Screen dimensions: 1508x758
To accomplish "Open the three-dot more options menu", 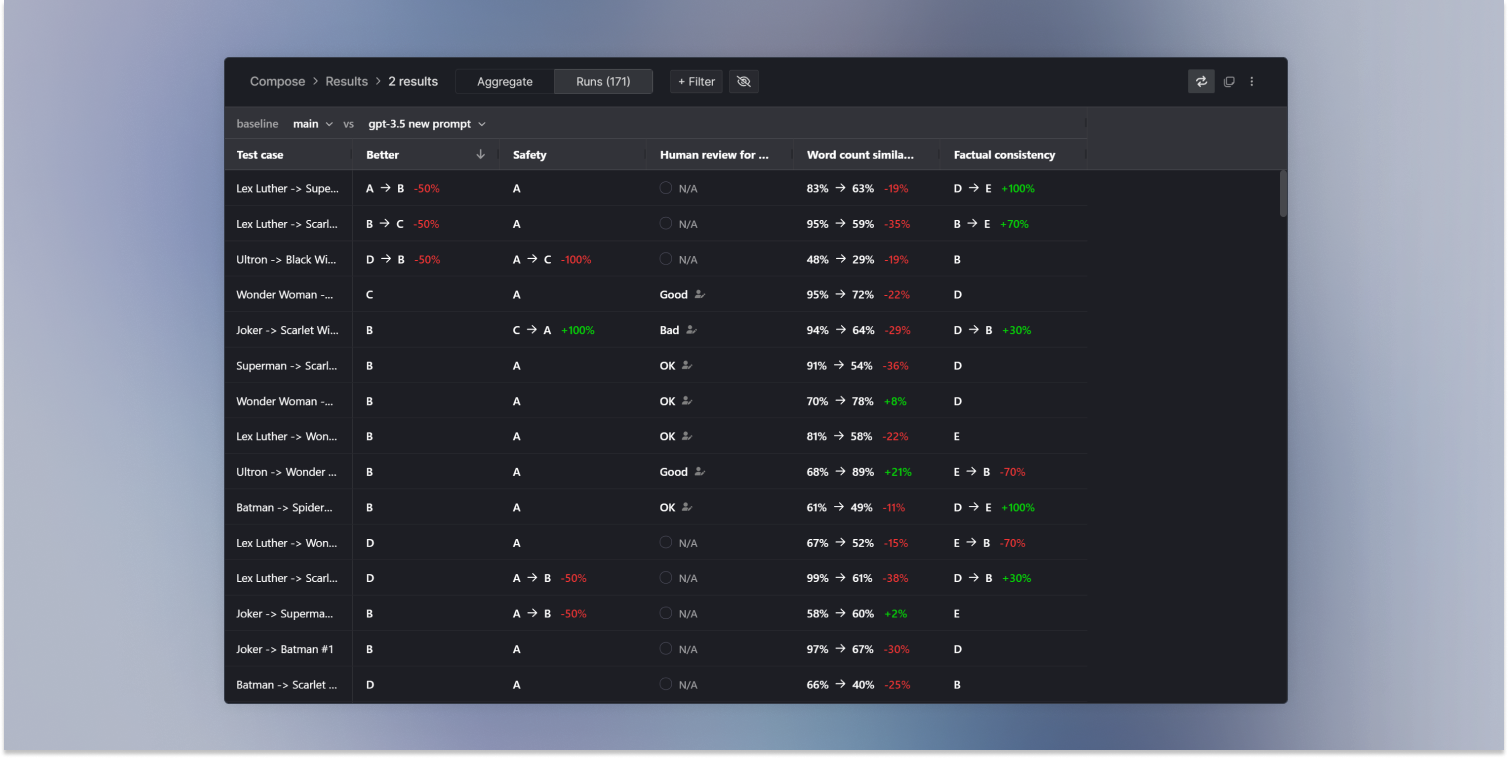I will [1251, 82].
